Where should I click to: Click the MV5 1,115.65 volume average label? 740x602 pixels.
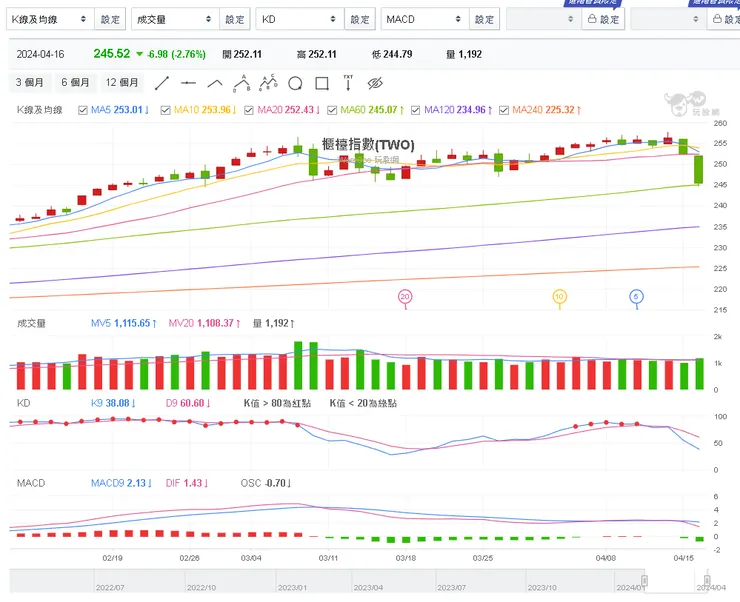(124, 324)
